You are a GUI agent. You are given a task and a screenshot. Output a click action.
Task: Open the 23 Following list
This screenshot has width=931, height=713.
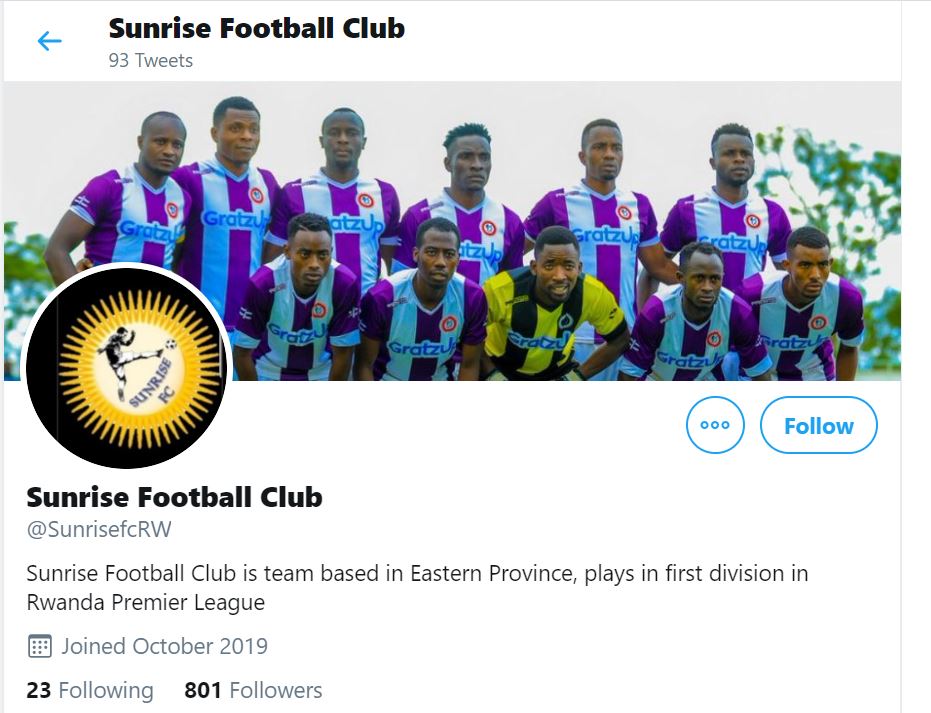pos(90,690)
